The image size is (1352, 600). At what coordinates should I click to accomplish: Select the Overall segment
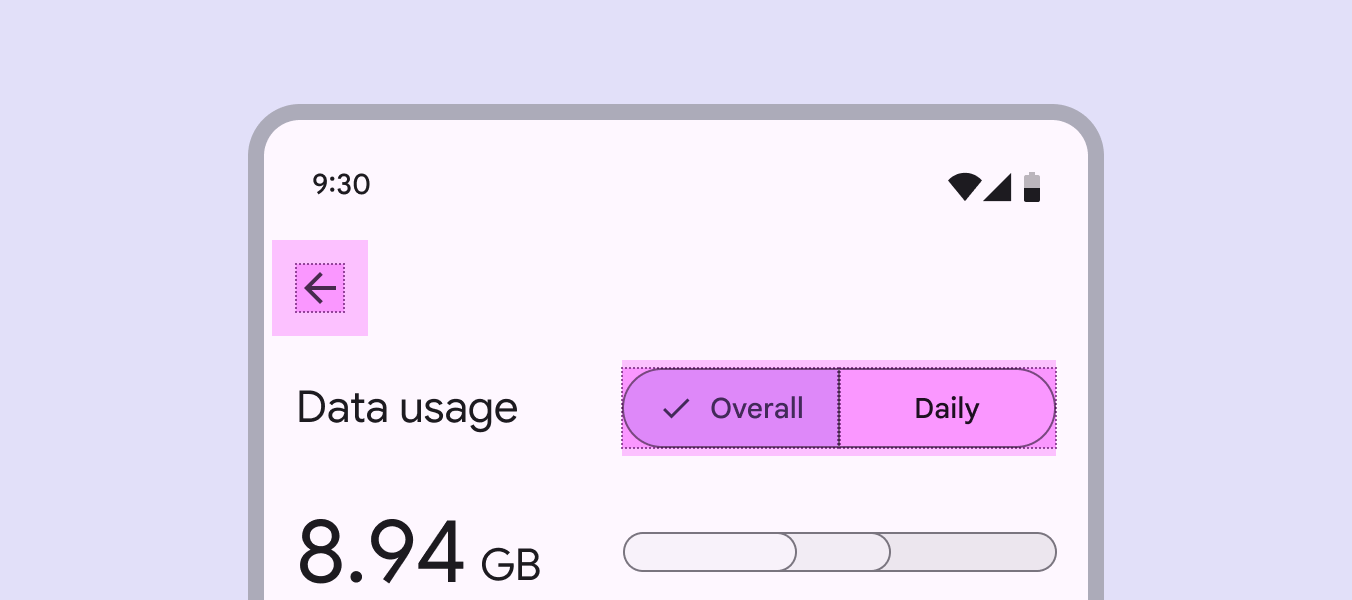[731, 408]
